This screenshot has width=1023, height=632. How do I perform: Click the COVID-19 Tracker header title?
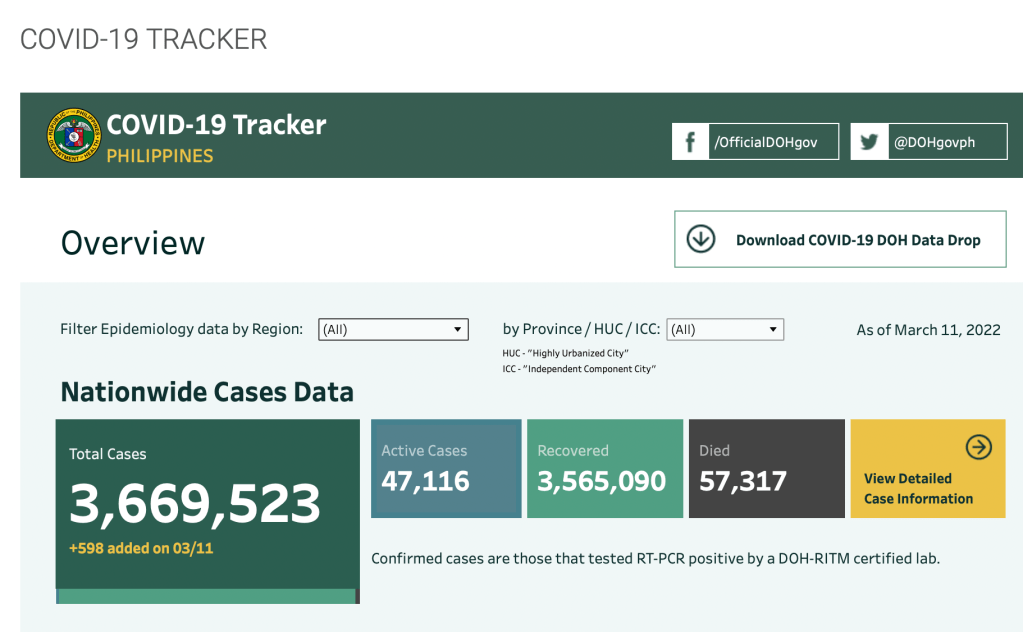[x=216, y=125]
